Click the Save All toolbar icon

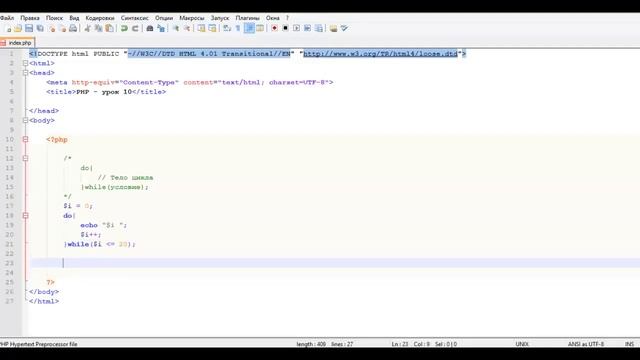(40, 29)
